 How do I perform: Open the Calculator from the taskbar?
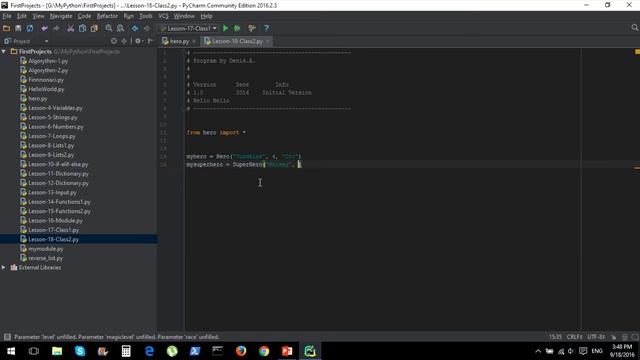click(x=126, y=351)
